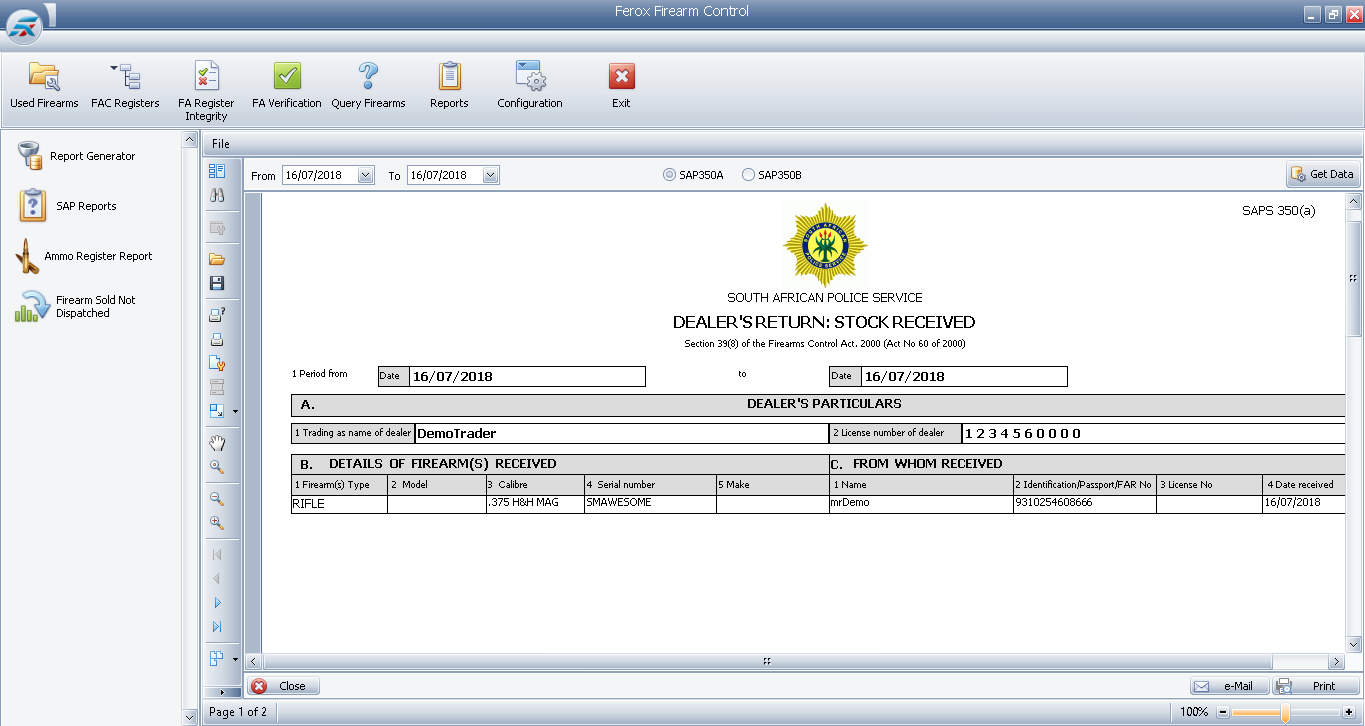Screen dimensions: 1365x726
Task: Expand the preview toolbar overflow arrow
Action: coord(222,692)
